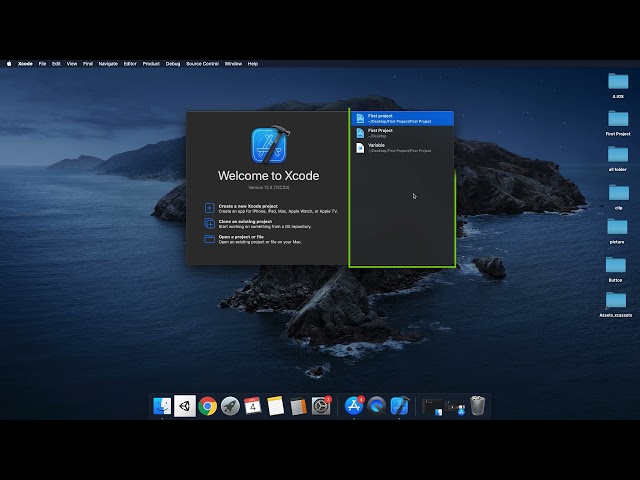Launch Unity from the dock
This screenshot has width=640, height=480.
tap(185, 406)
